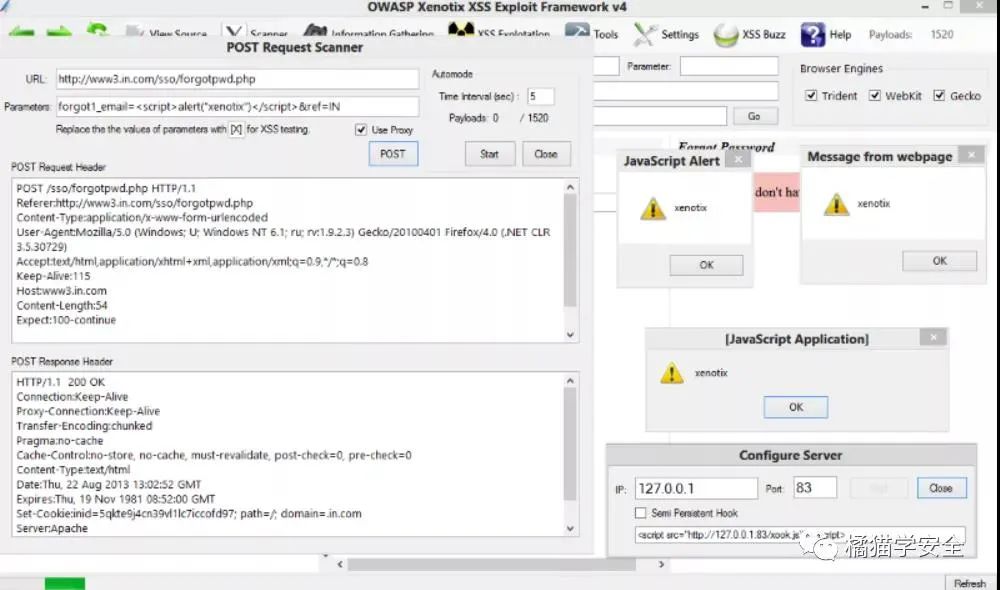The height and width of the screenshot is (590, 1000).
Task: Click the XSS Buzz icon
Action: point(726,35)
